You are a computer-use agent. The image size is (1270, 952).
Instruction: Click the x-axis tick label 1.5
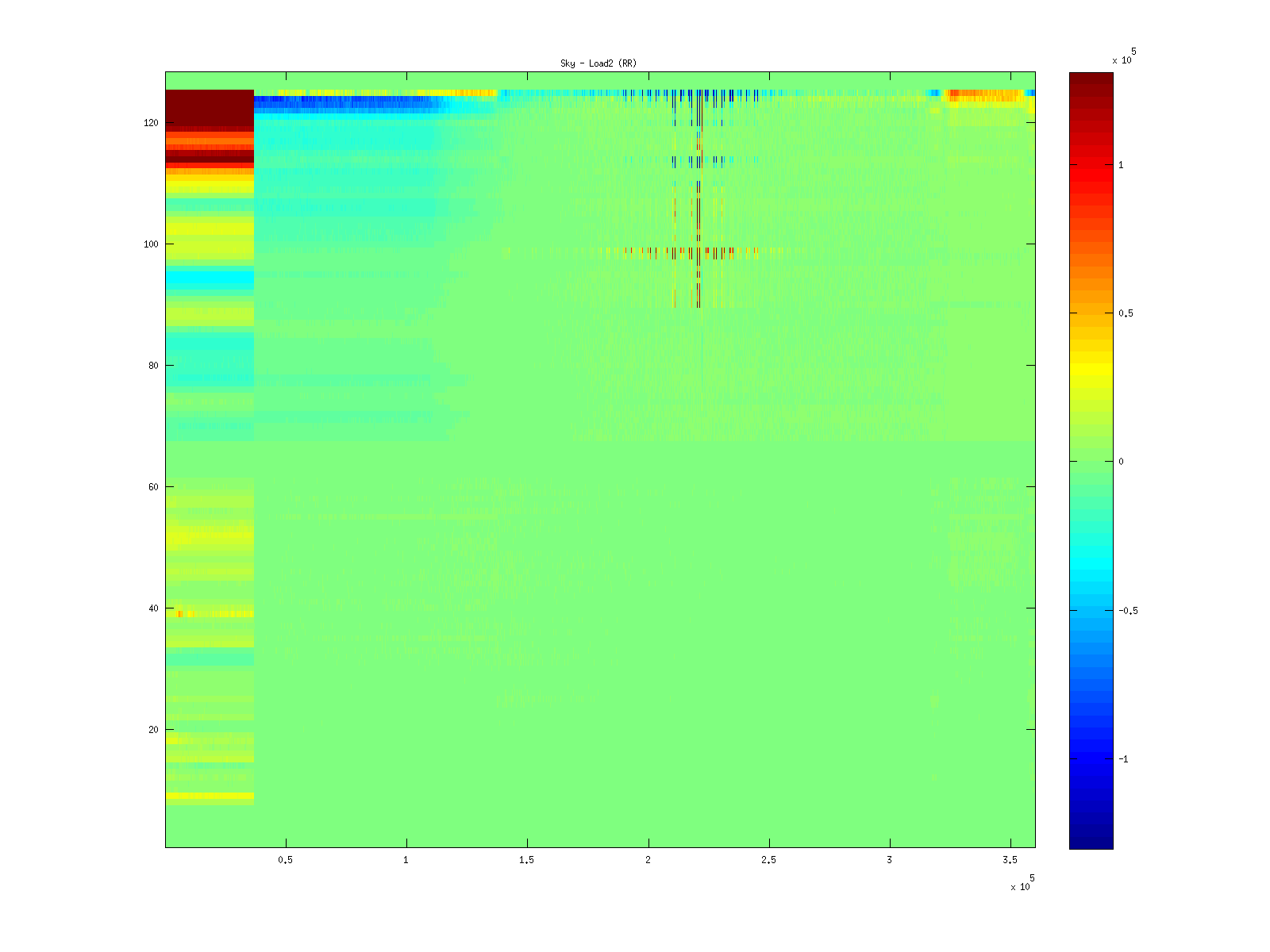[x=527, y=860]
